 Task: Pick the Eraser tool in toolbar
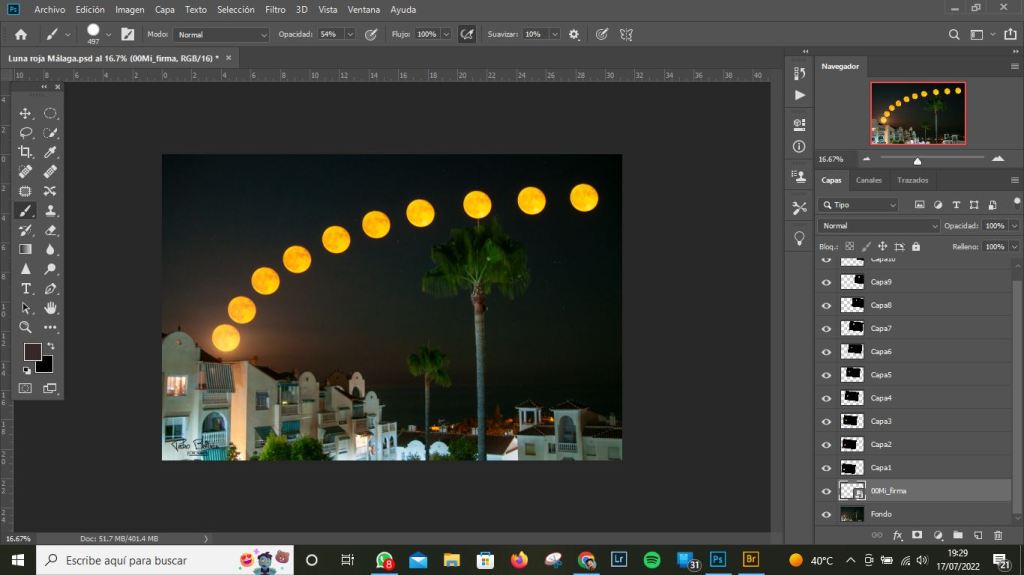[x=50, y=230]
